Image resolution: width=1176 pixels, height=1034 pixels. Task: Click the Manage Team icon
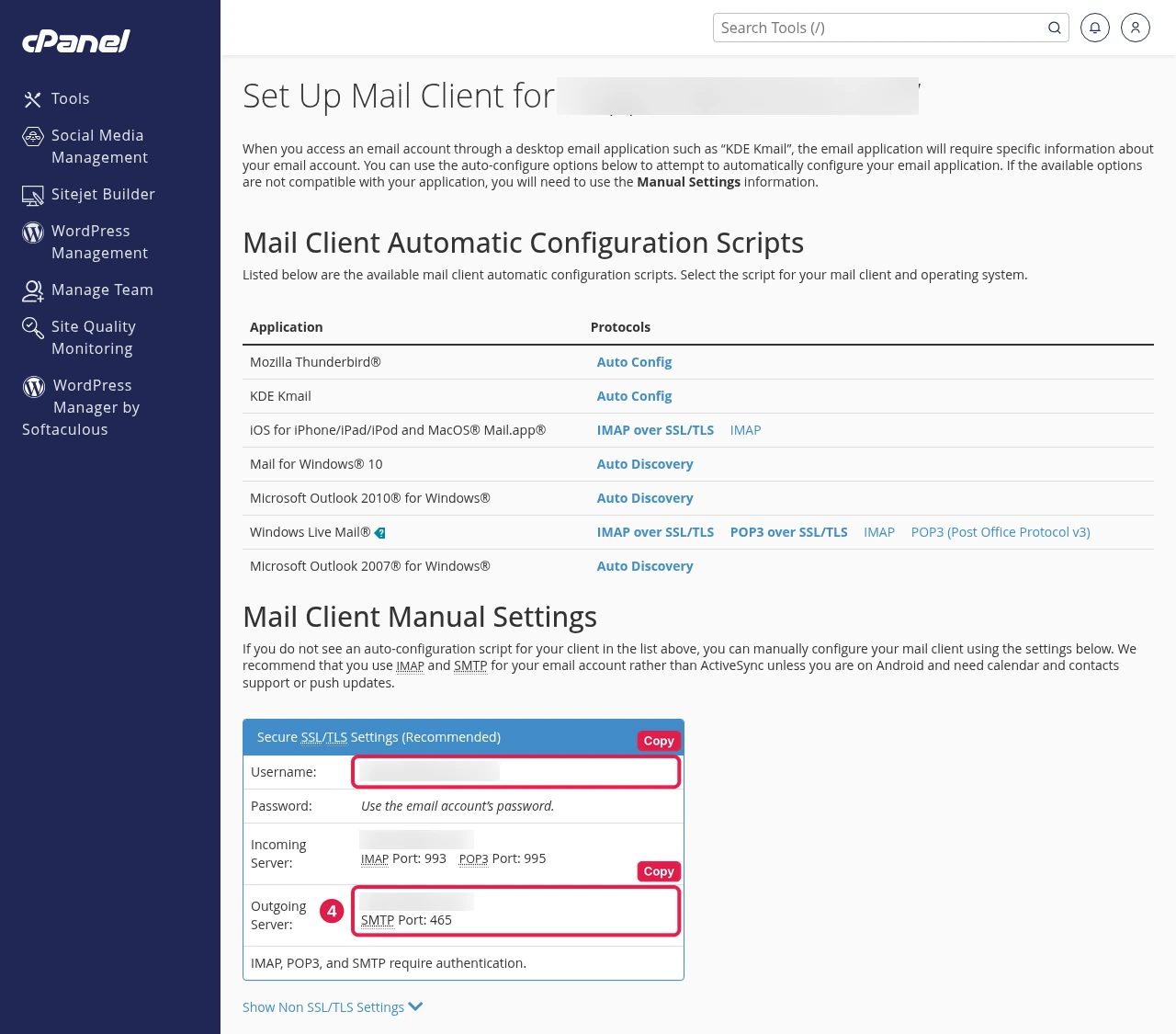point(33,290)
